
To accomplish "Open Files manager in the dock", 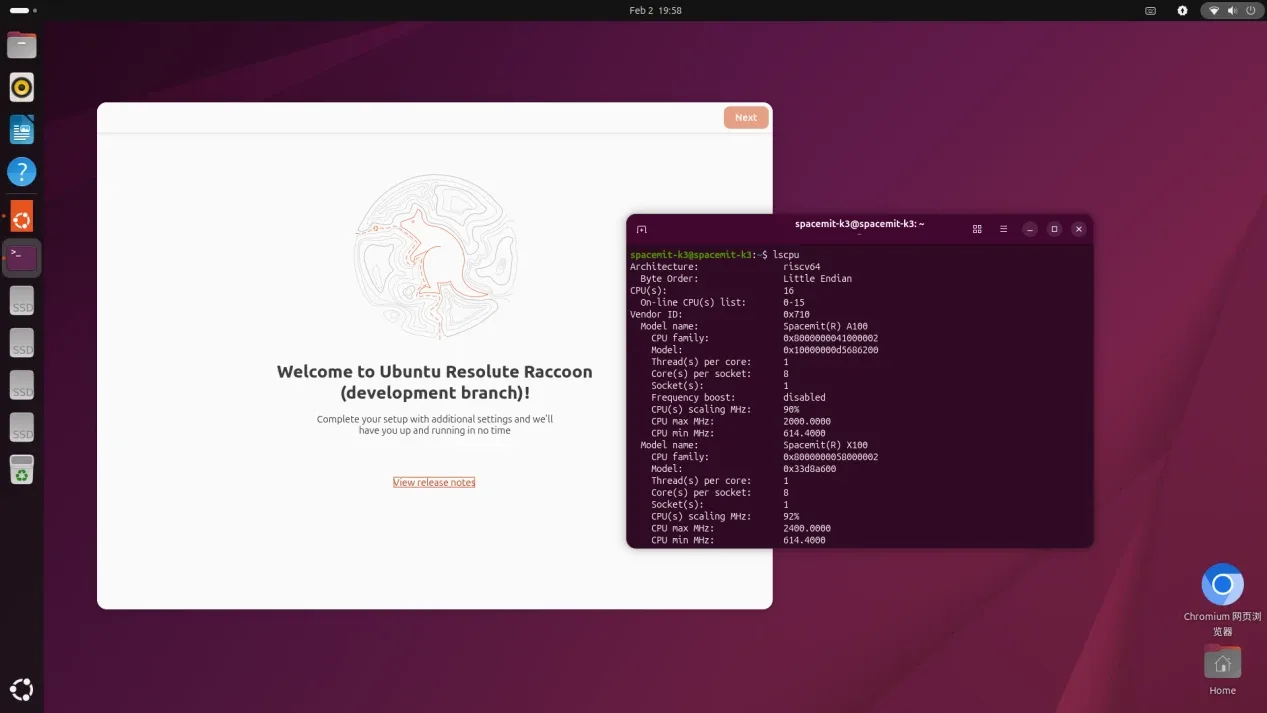I will click(21, 45).
